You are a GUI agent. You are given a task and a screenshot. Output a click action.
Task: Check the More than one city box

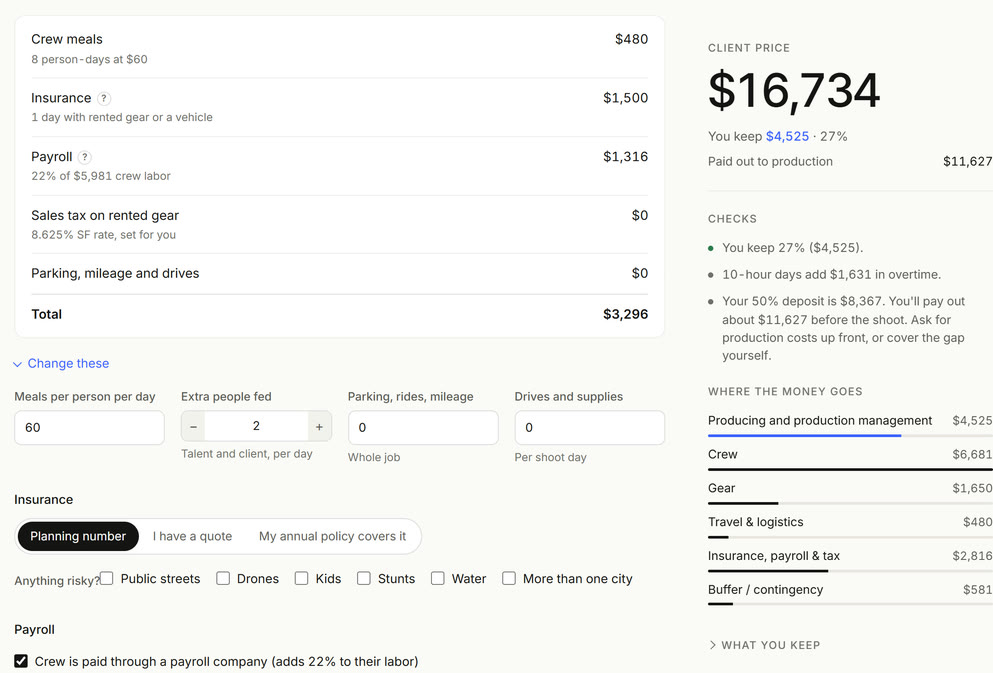509,578
